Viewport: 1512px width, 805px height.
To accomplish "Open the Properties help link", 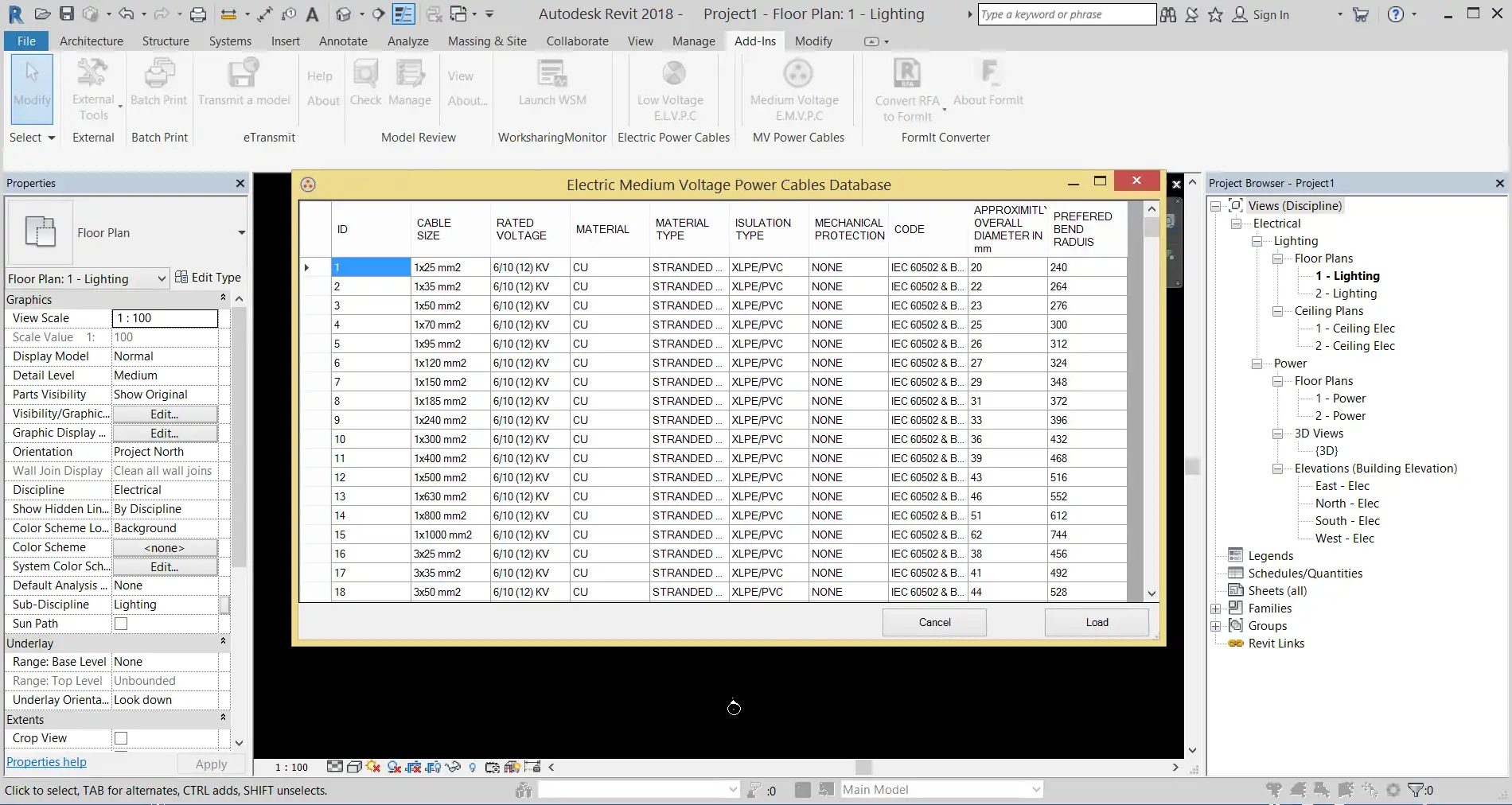I will click(46, 762).
